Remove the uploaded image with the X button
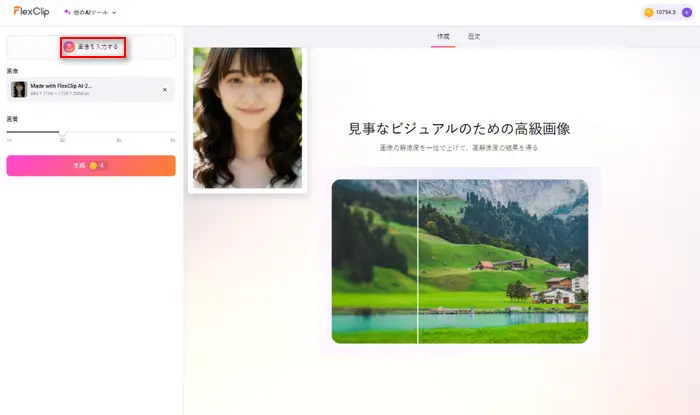The width and height of the screenshot is (700, 415). pos(165,90)
